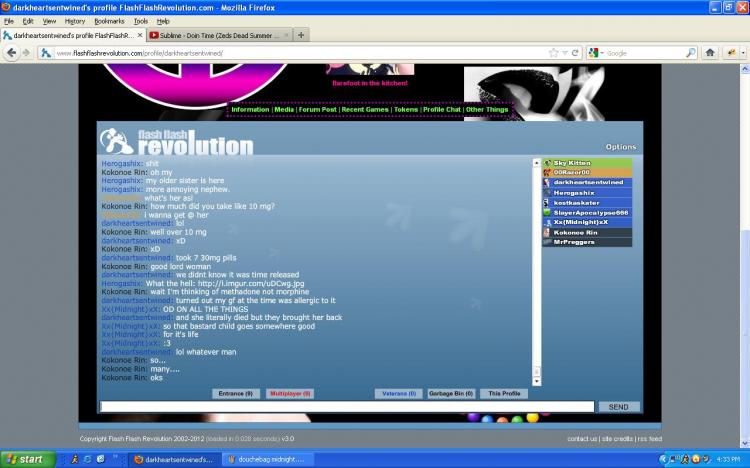This screenshot has height=468, width=750.
Task: Reload page using refresh icon
Action: pos(576,52)
